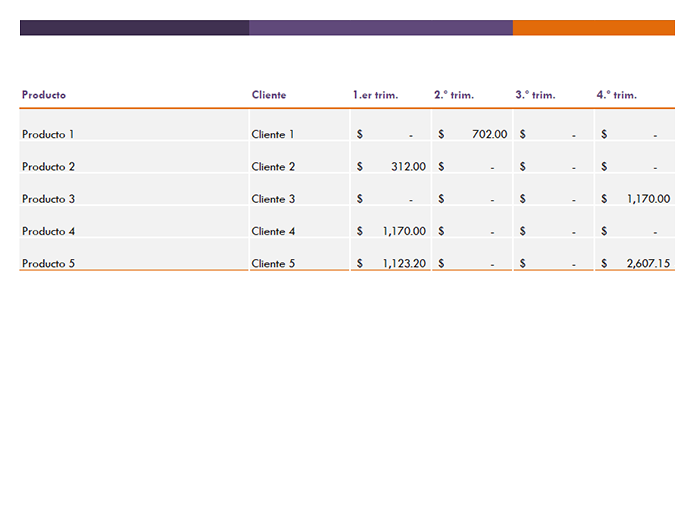
Task: Select the 1,123.20 amount cell
Action: point(404,264)
